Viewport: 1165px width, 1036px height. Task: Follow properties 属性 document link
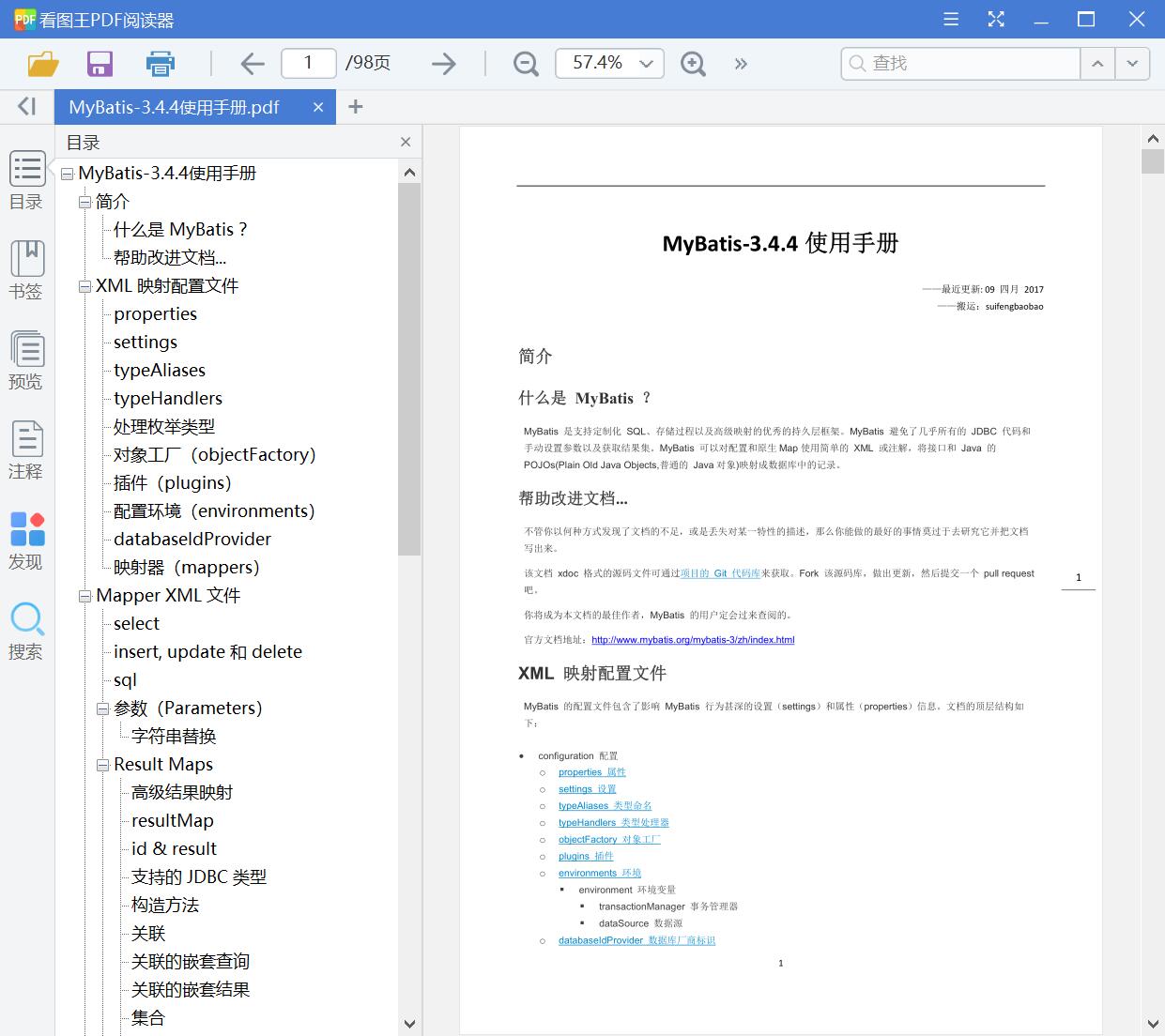[592, 772]
